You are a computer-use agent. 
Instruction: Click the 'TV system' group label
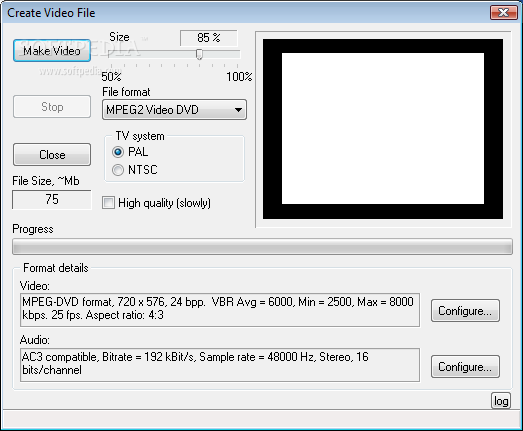[x=140, y=136]
